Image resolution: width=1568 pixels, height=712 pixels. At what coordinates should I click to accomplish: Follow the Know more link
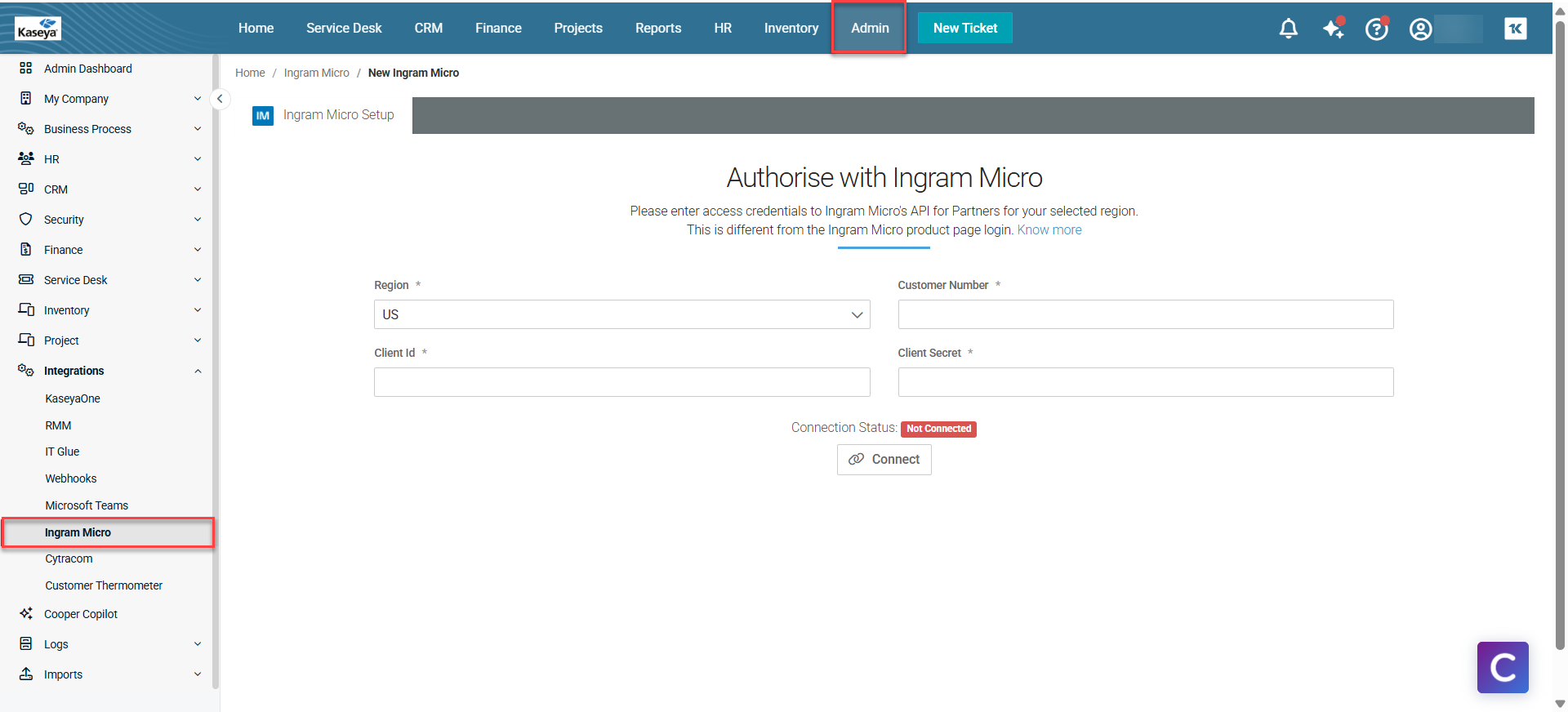click(x=1049, y=230)
